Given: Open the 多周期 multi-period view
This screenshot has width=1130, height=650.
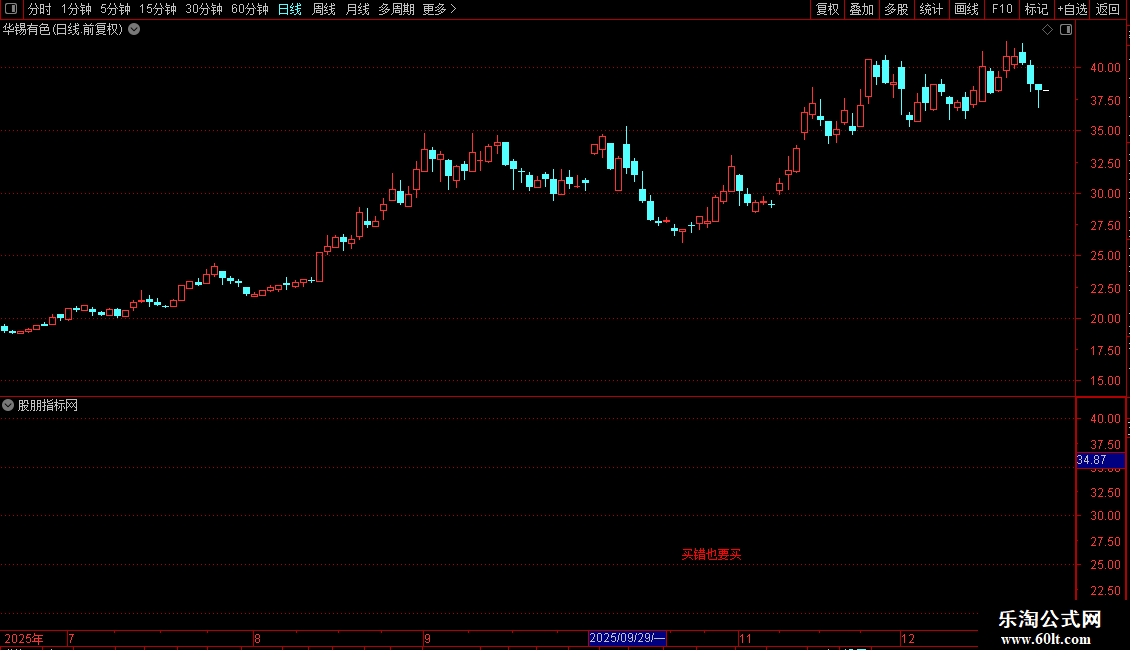Looking at the screenshot, I should coord(396,9).
